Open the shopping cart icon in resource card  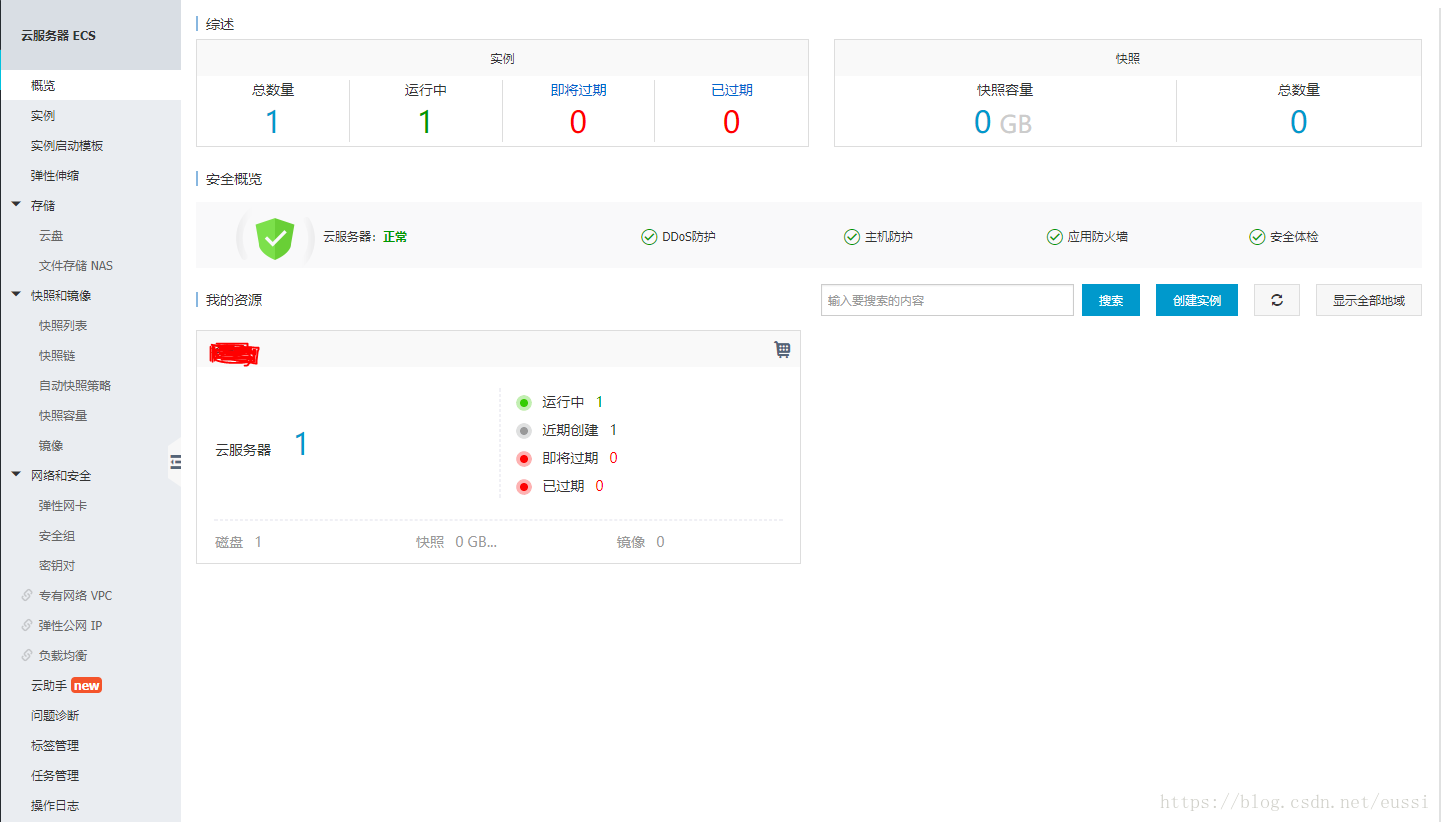782,349
